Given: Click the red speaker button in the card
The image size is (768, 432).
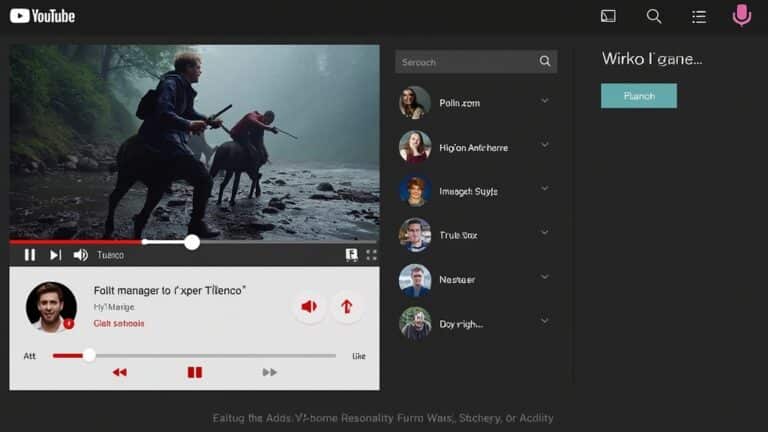Looking at the screenshot, I should pos(309,307).
